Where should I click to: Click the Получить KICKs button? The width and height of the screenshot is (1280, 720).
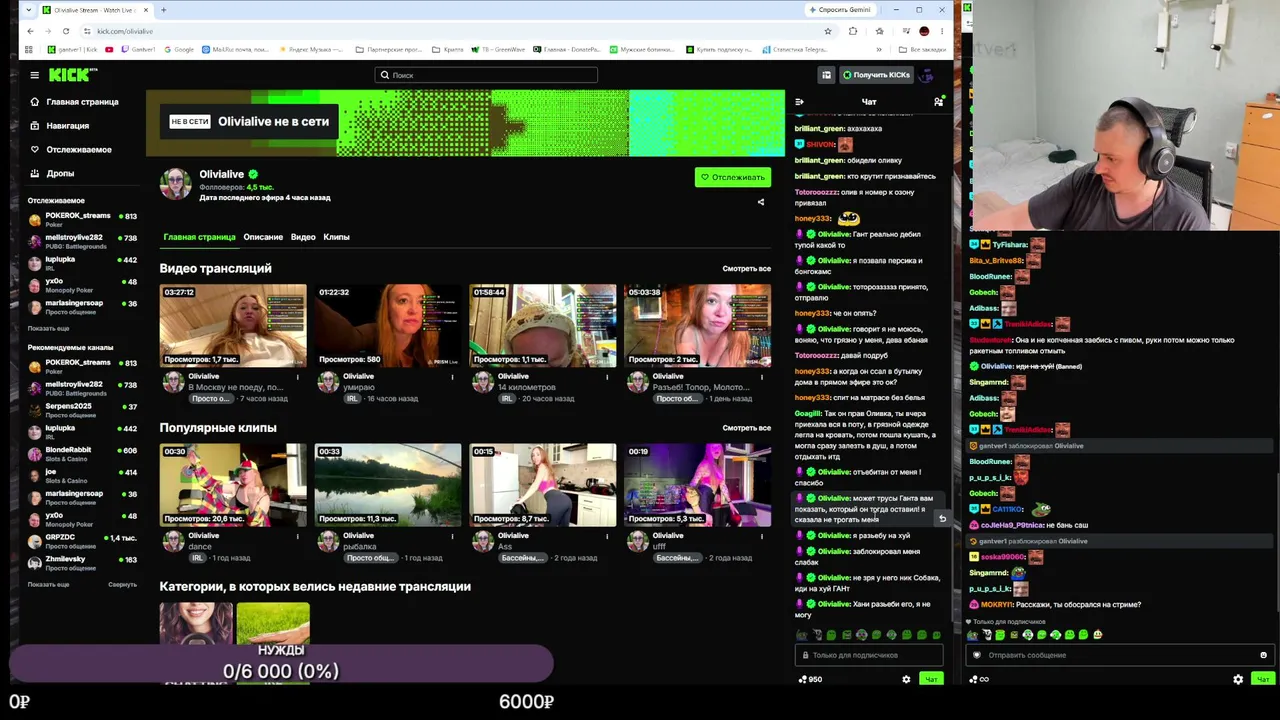click(x=876, y=75)
